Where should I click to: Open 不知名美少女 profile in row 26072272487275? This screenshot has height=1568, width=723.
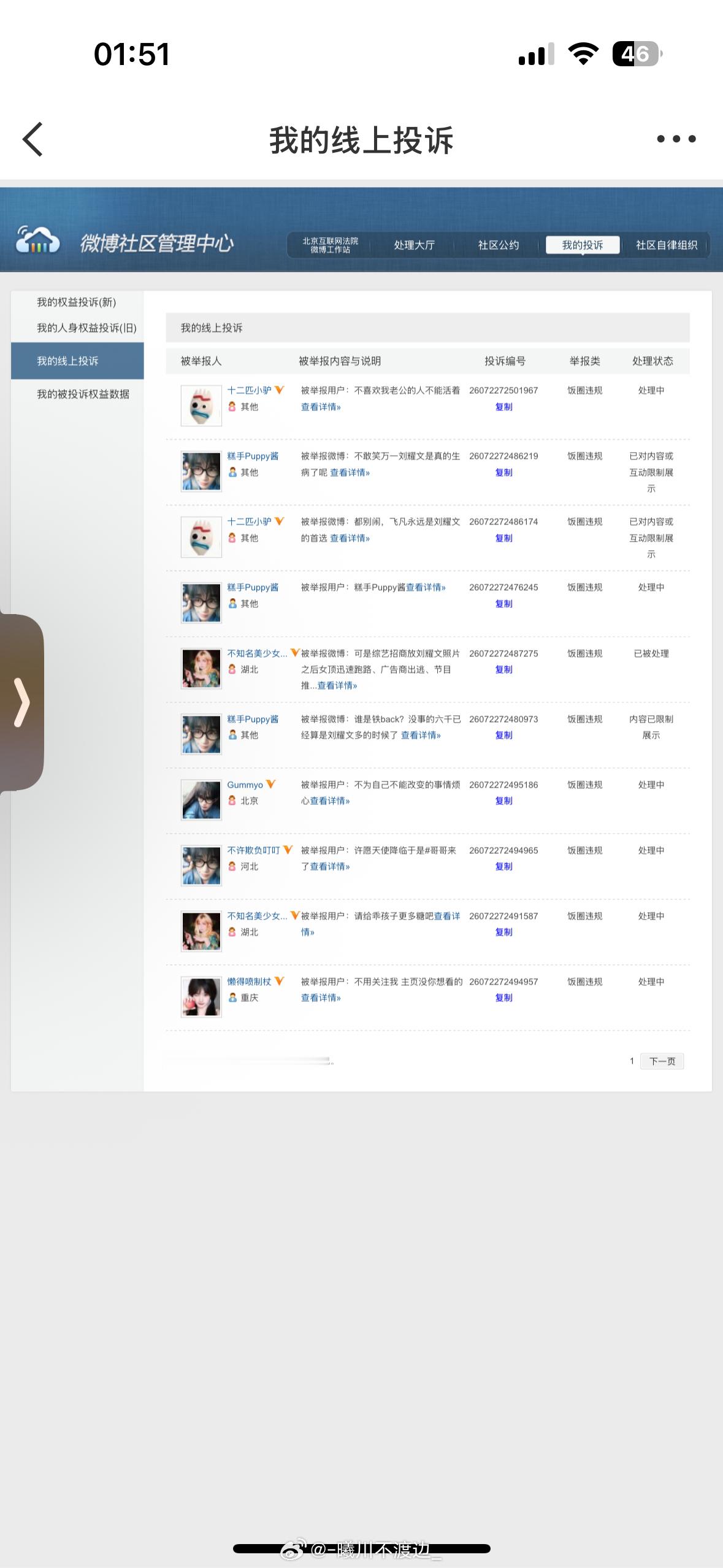click(257, 653)
